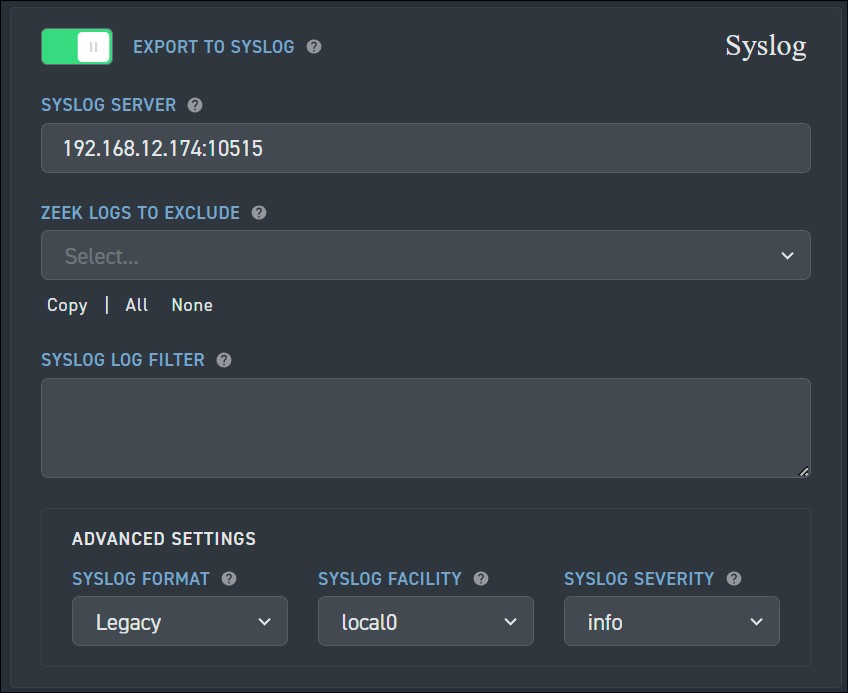Edit the Syslog Server address field

[426, 148]
